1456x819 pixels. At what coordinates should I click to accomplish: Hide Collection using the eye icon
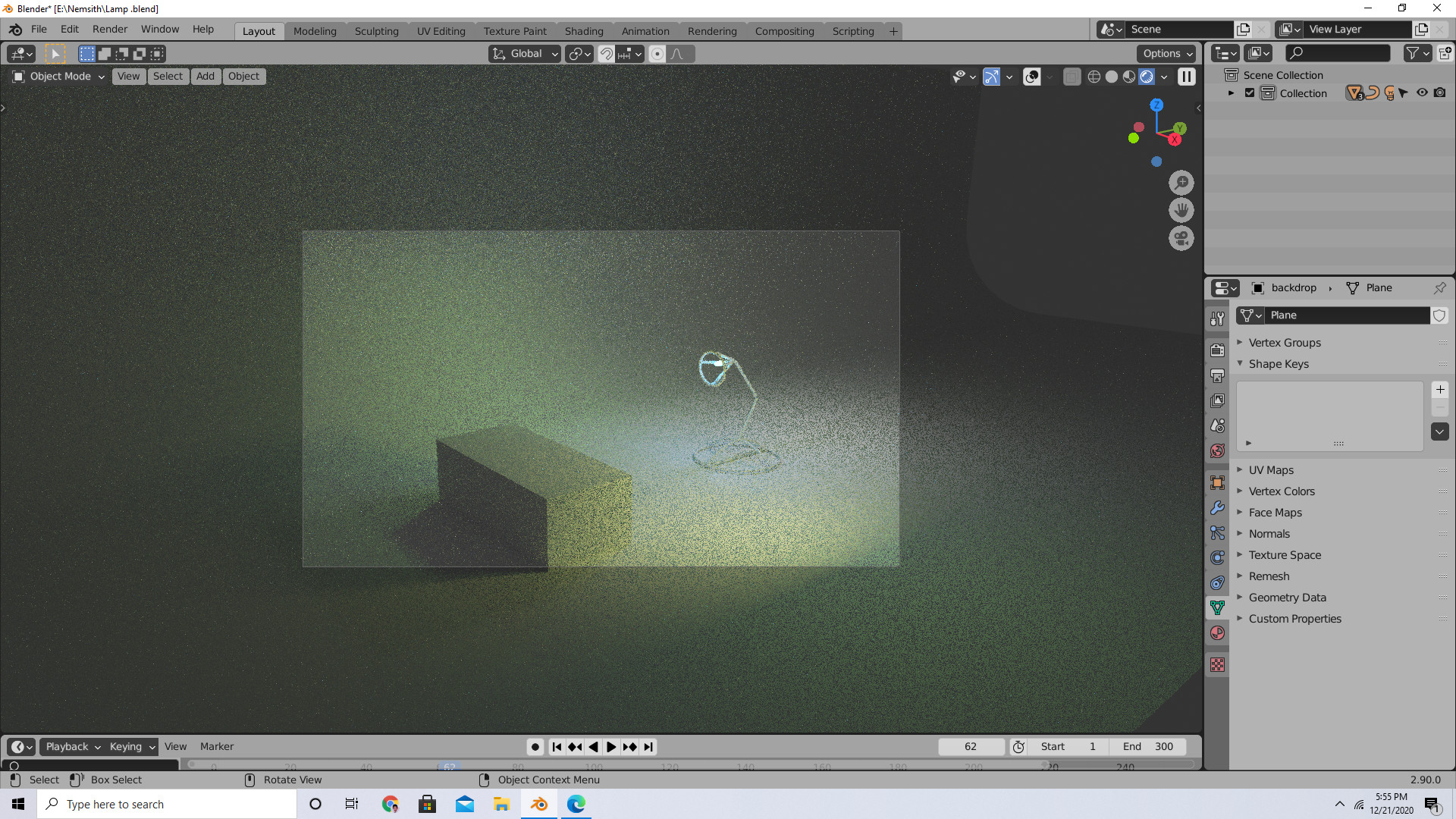pos(1421,93)
